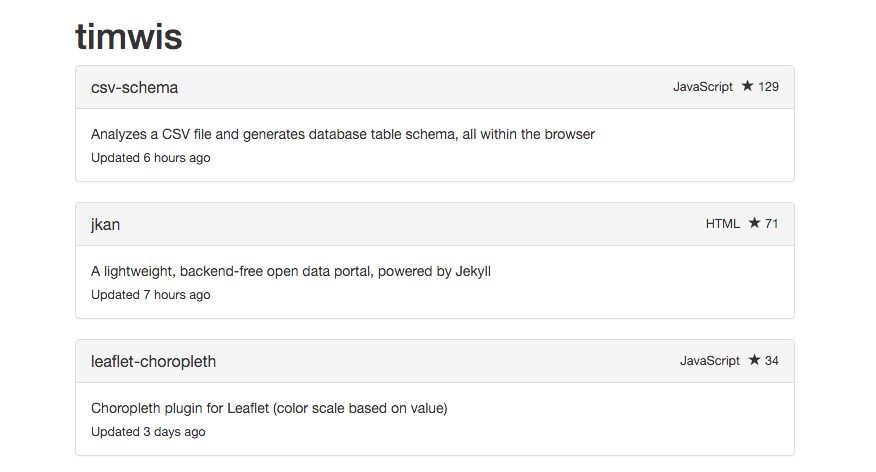Click the star icon next to jkan
The width and height of the screenshot is (876, 472).
click(754, 223)
